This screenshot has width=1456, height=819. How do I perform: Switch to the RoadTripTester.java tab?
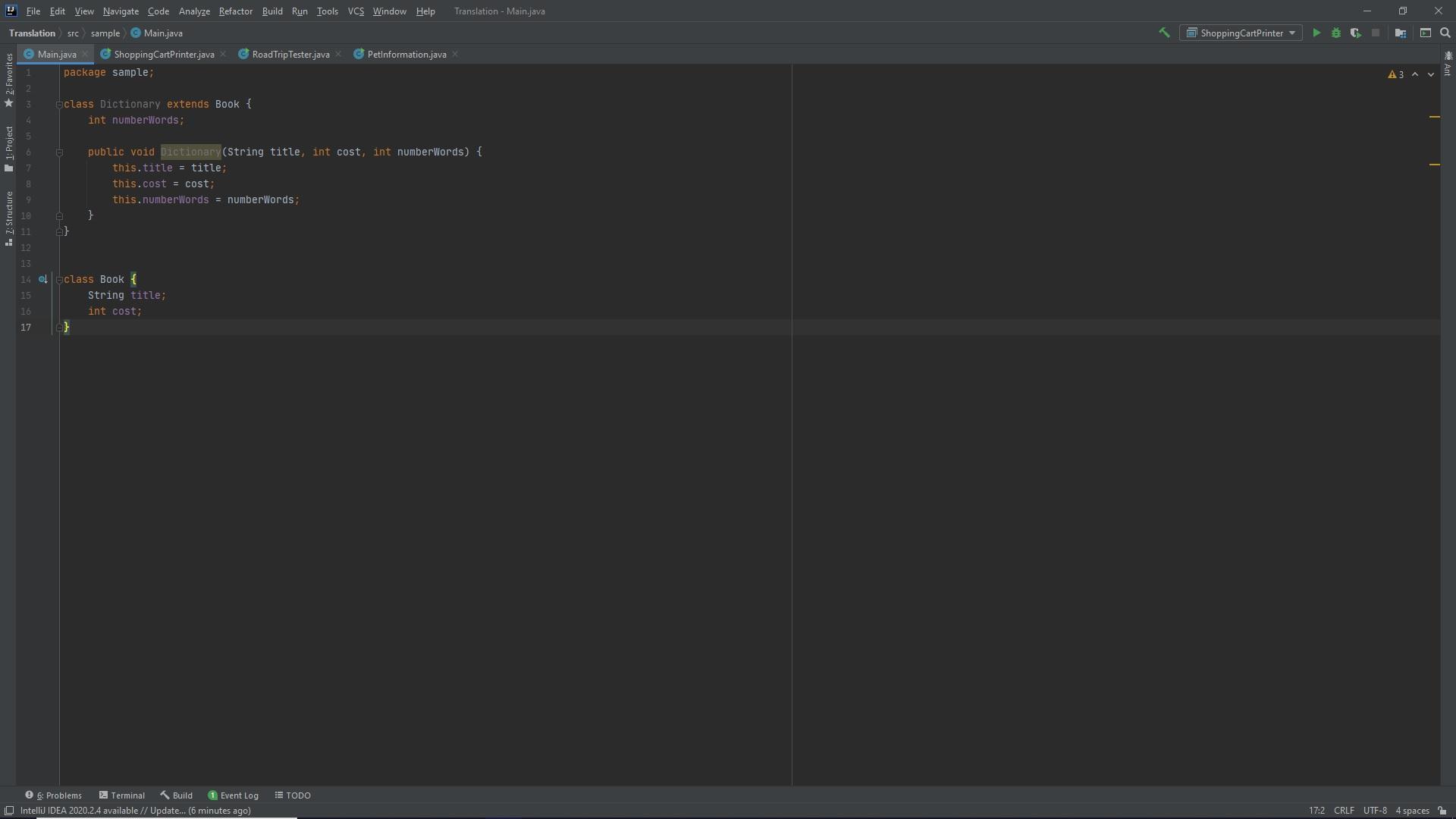pos(290,55)
